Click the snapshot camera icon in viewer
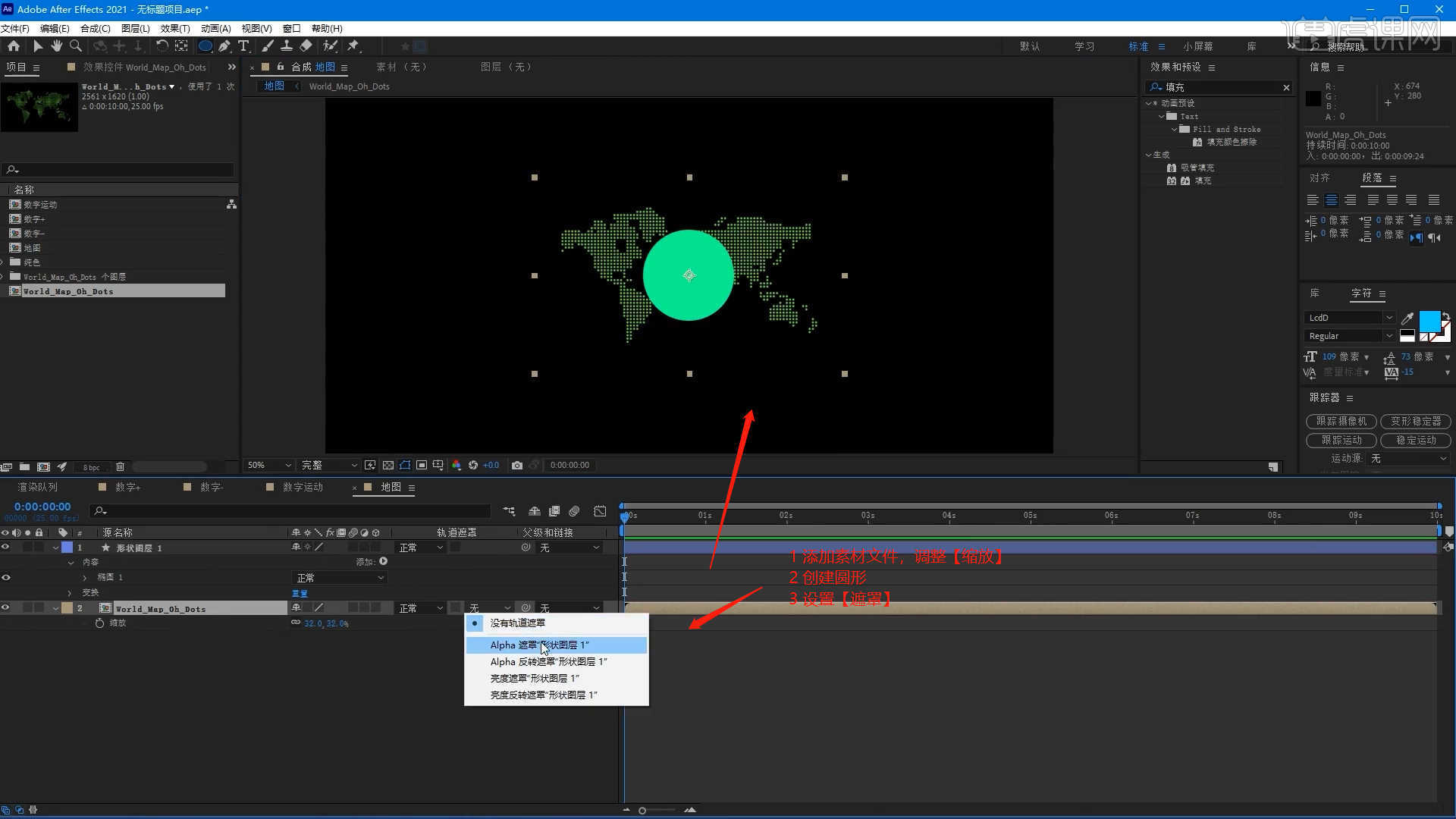Screen dimensions: 1456x819 tap(517, 465)
